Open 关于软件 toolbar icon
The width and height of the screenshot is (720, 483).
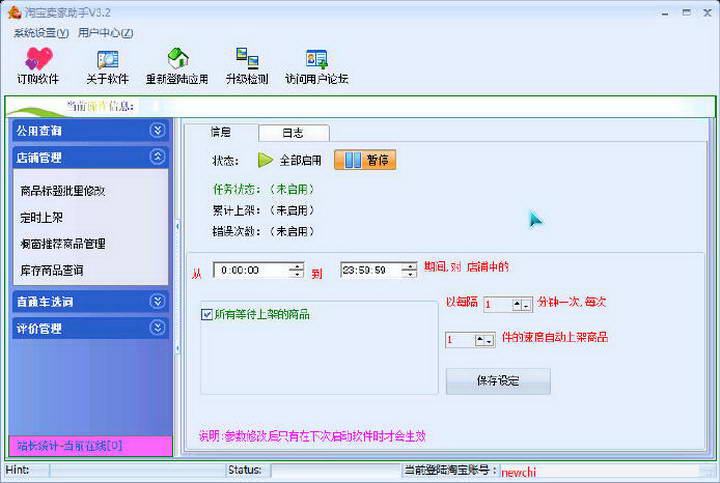[107, 59]
